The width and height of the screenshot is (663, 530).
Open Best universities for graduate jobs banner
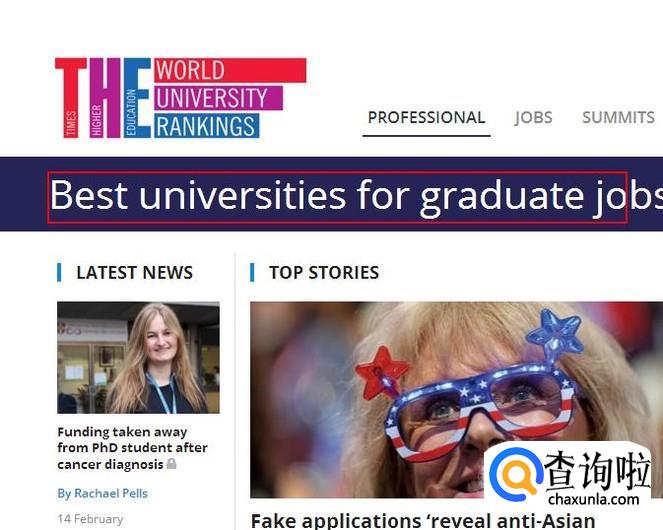click(x=355, y=195)
